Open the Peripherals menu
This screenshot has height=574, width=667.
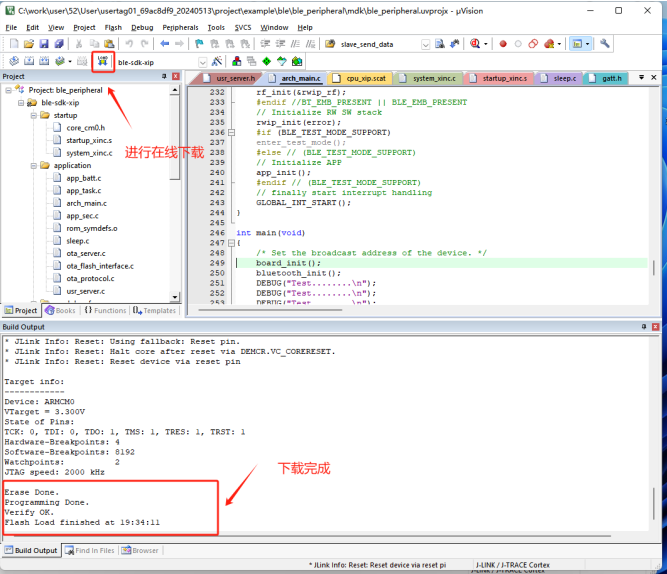pos(180,27)
